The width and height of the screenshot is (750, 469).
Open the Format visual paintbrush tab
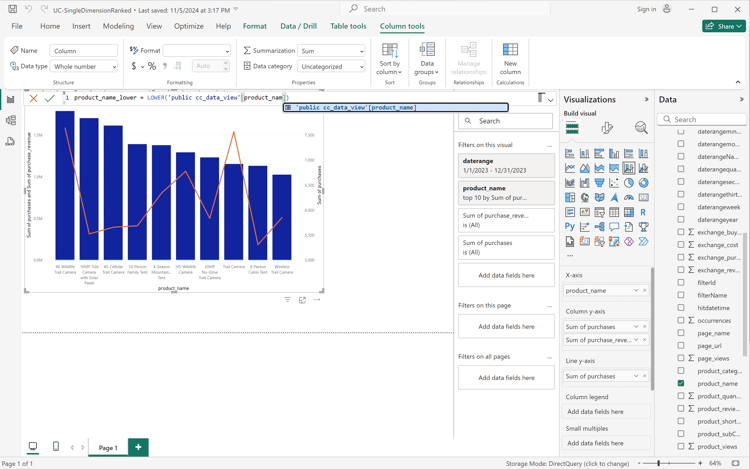point(607,128)
